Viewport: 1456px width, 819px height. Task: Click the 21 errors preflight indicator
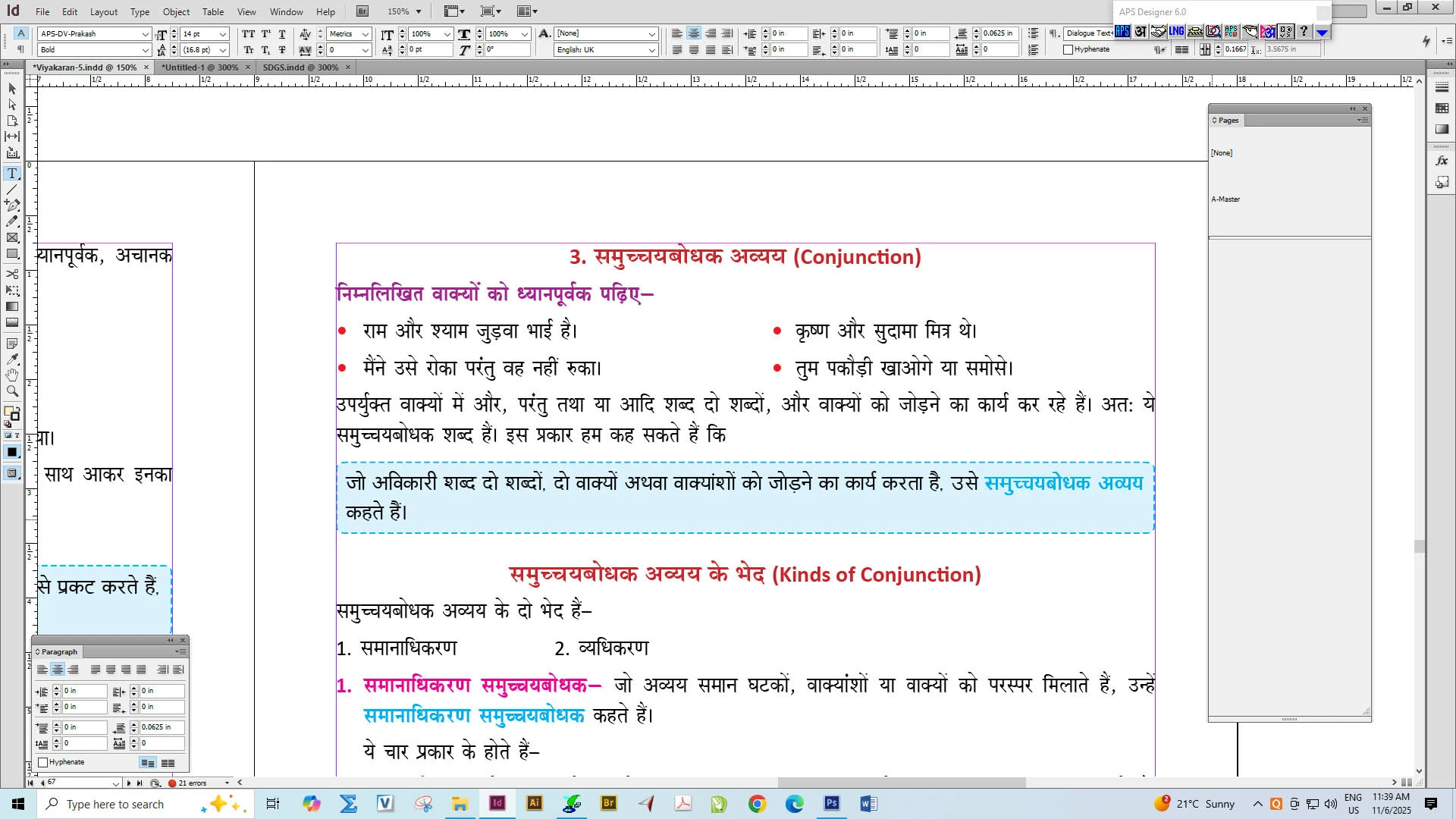pos(193,783)
